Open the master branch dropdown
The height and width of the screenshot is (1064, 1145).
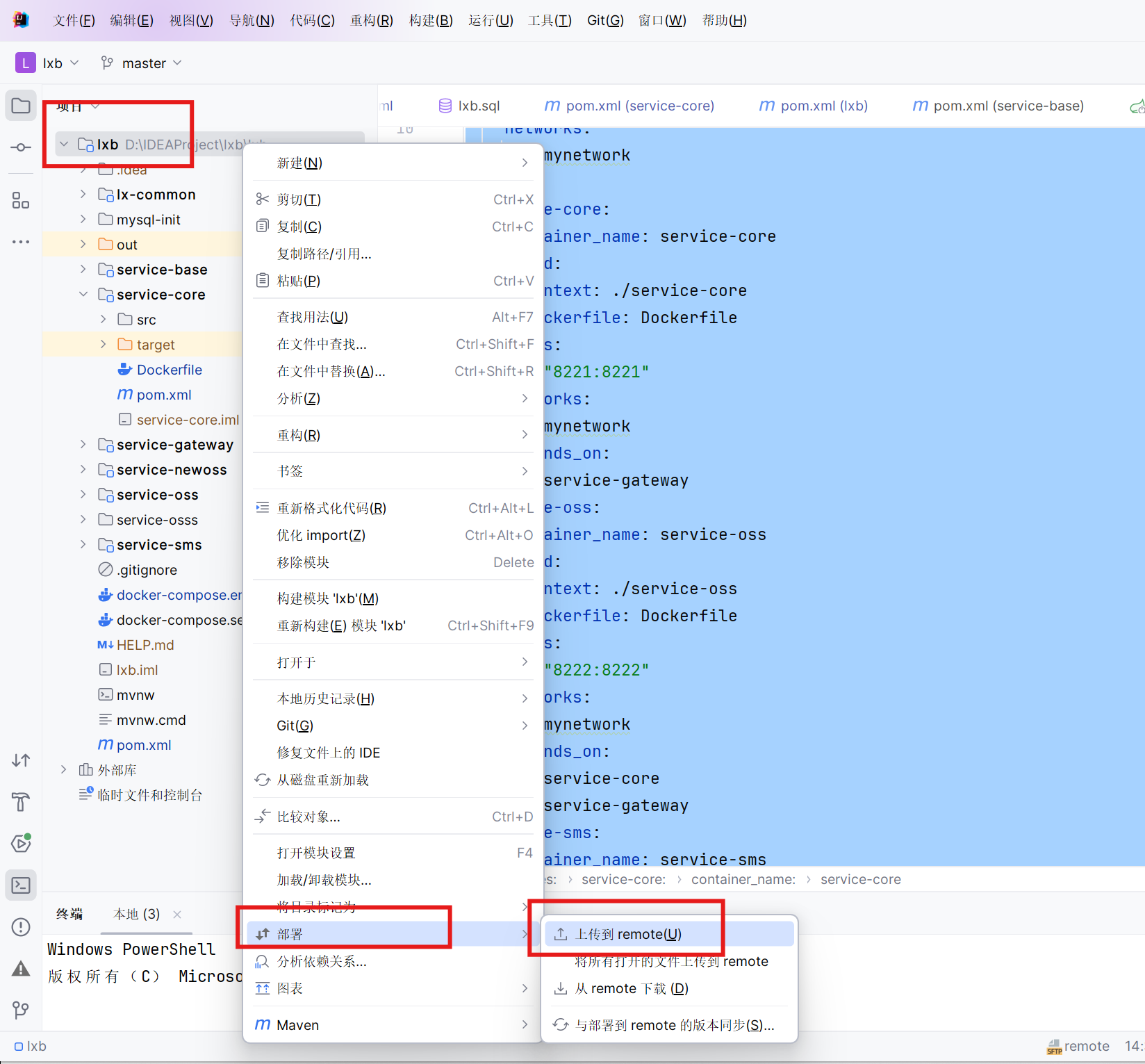pyautogui.click(x=151, y=63)
